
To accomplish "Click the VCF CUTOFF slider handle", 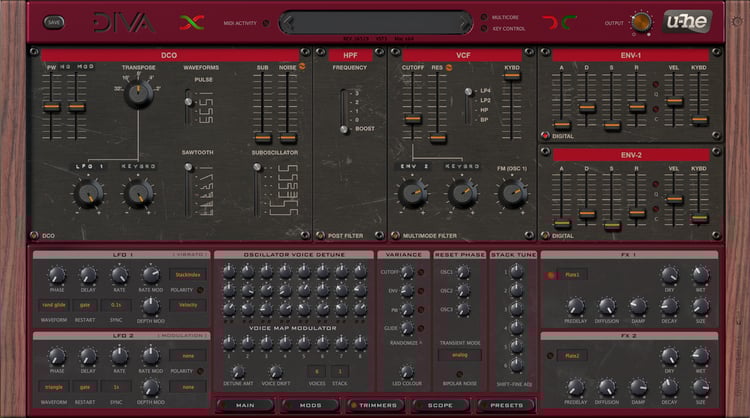I will tap(412, 119).
